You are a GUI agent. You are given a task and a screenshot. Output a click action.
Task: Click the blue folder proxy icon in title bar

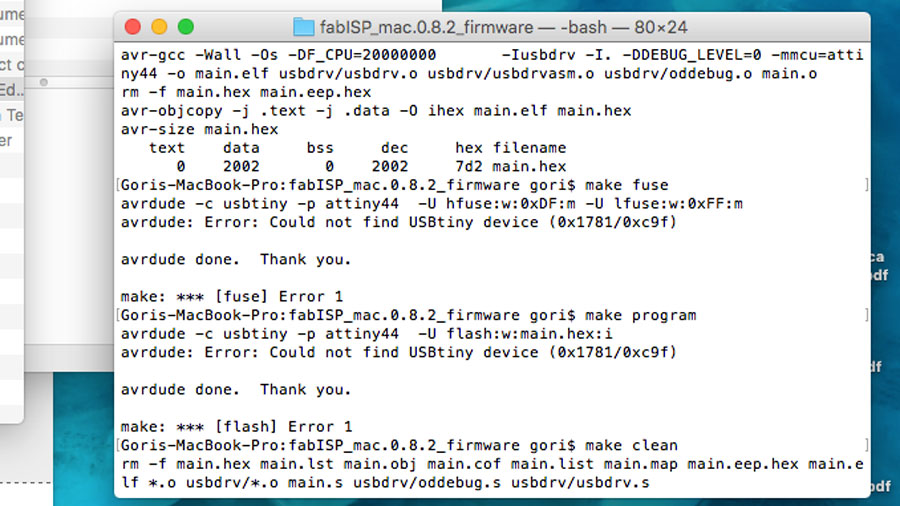(x=304, y=27)
